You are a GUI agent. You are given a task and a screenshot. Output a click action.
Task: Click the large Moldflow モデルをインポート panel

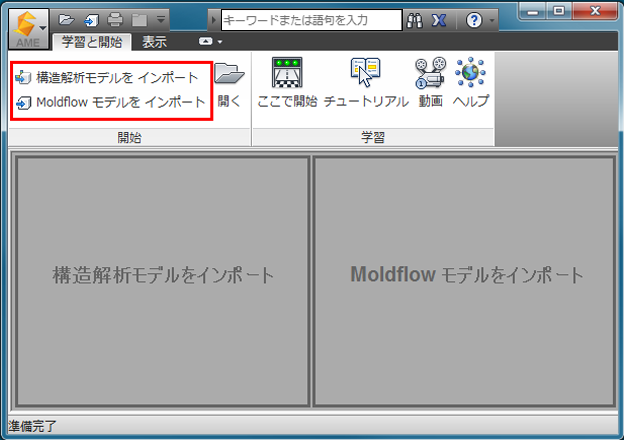click(x=464, y=281)
